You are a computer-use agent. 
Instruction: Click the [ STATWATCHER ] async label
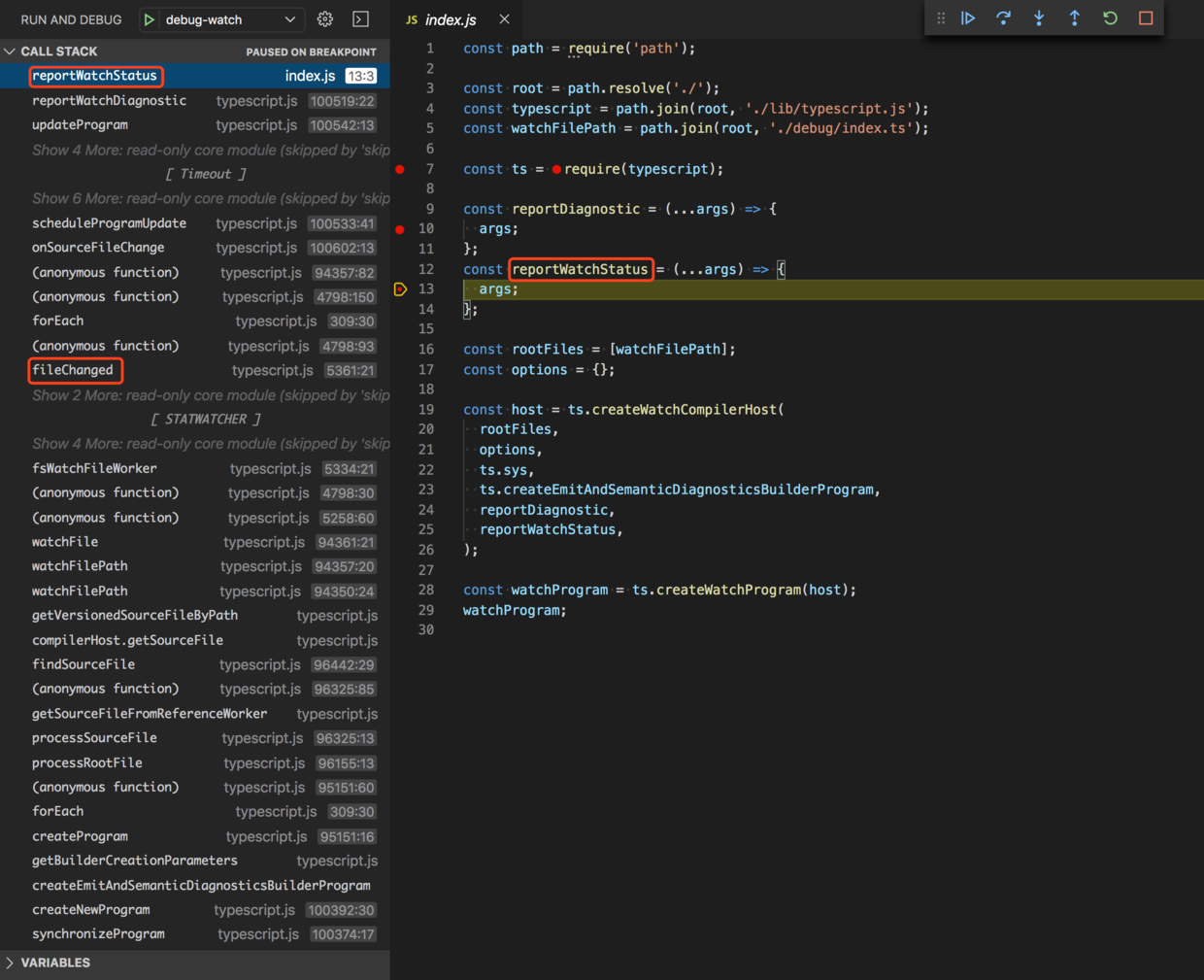206,420
